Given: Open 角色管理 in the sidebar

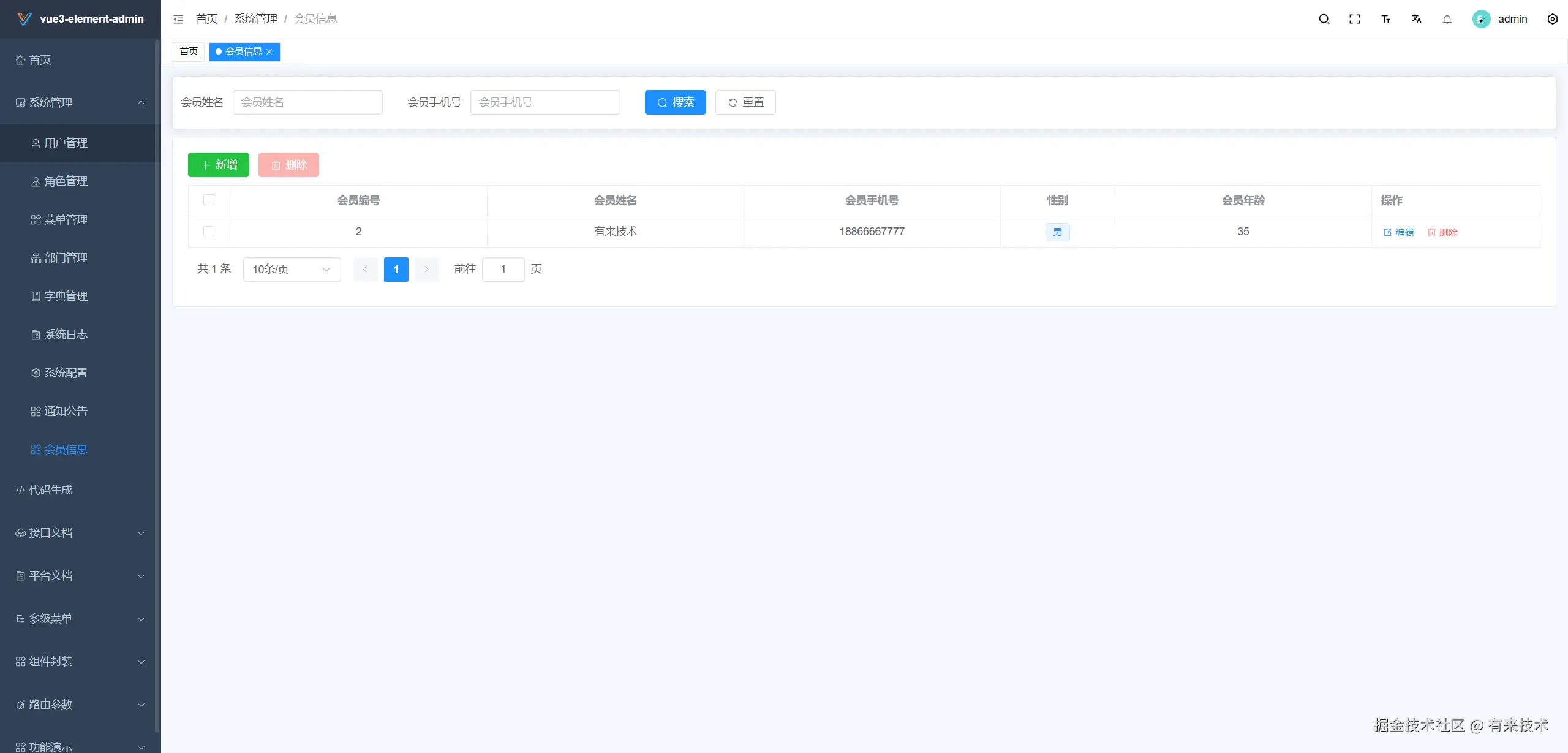Looking at the screenshot, I should click(x=66, y=181).
